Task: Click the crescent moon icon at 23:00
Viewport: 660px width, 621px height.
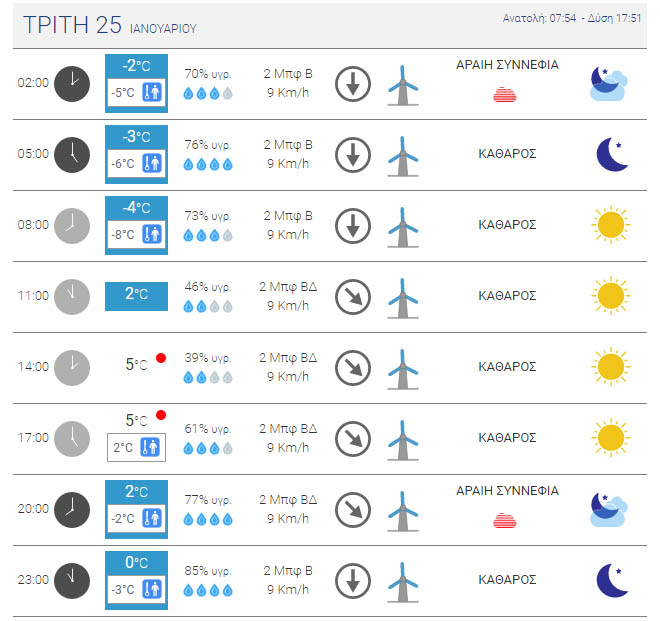Action: 611,580
